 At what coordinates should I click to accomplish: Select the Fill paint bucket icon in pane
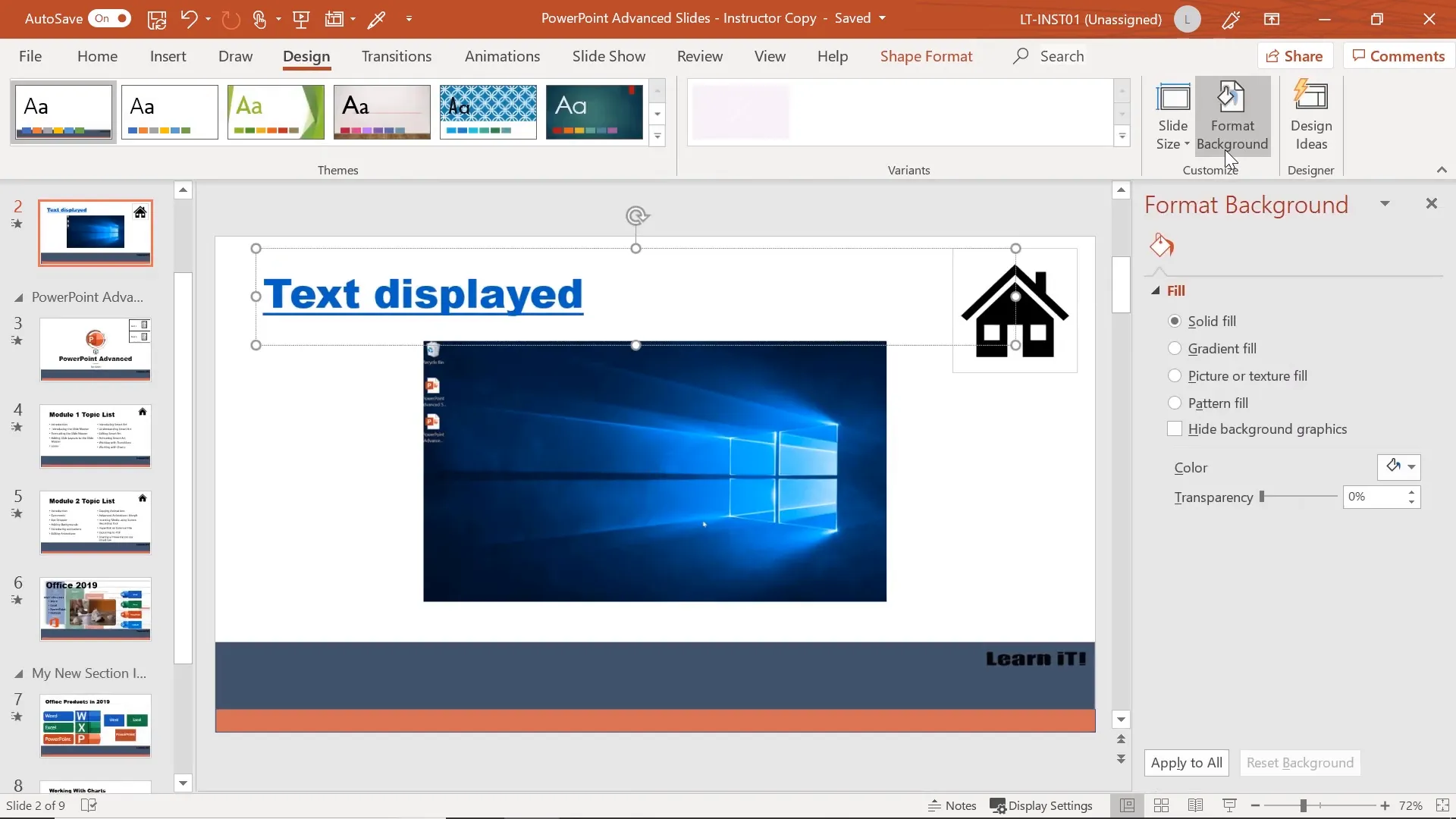point(1161,245)
